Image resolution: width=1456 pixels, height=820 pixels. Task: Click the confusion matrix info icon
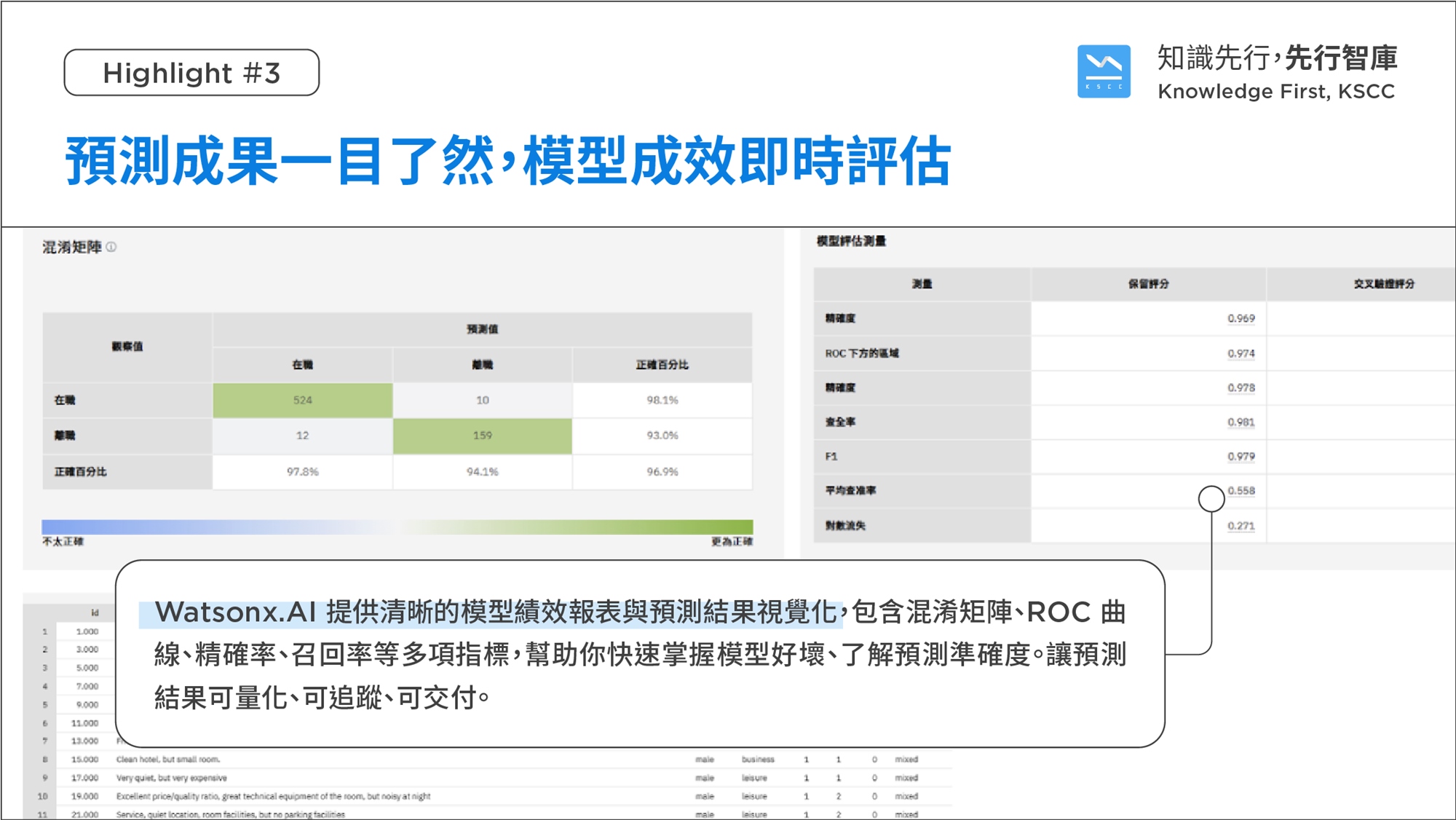(111, 248)
